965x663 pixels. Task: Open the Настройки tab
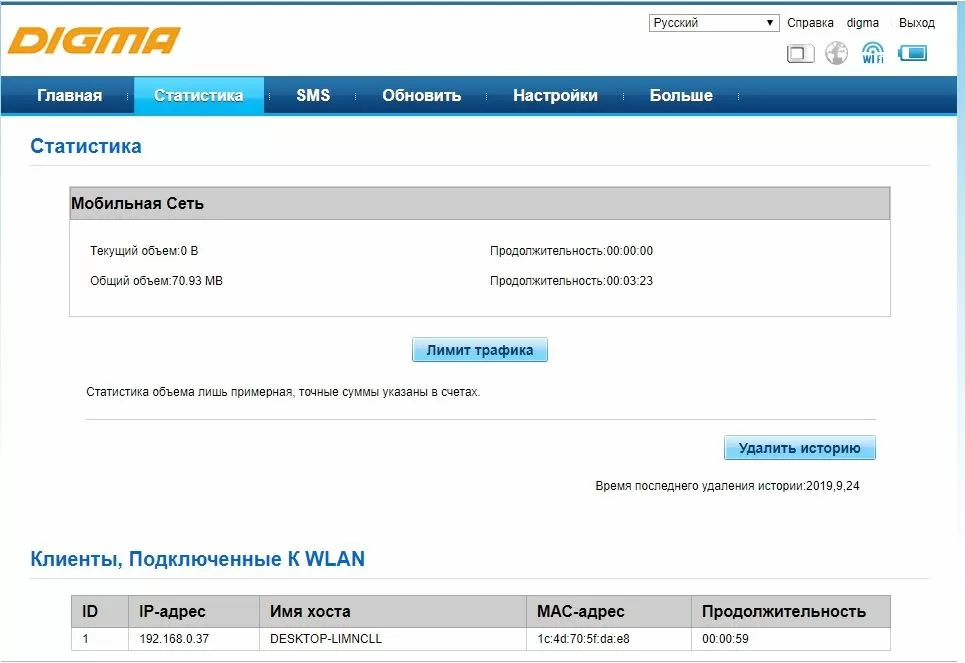[555, 96]
